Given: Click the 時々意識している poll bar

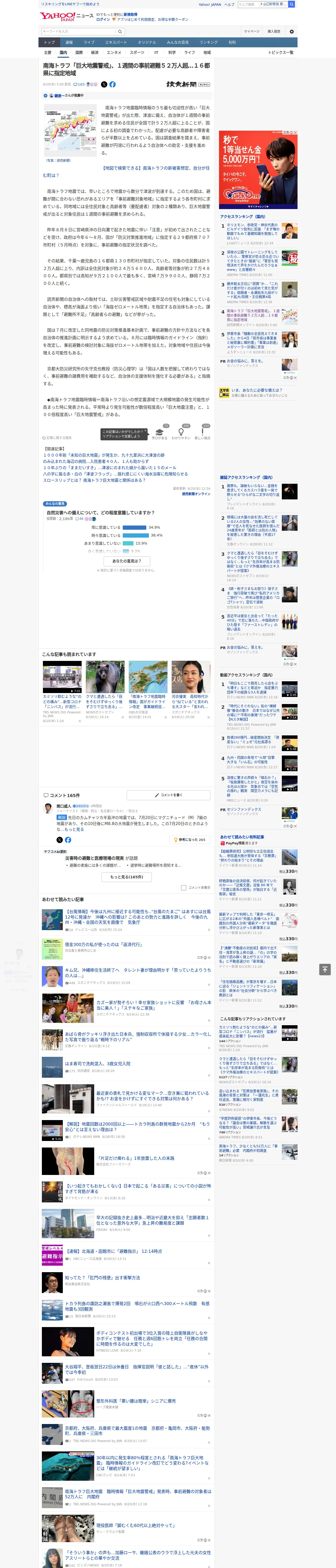Looking at the screenshot, I should click(x=136, y=536).
